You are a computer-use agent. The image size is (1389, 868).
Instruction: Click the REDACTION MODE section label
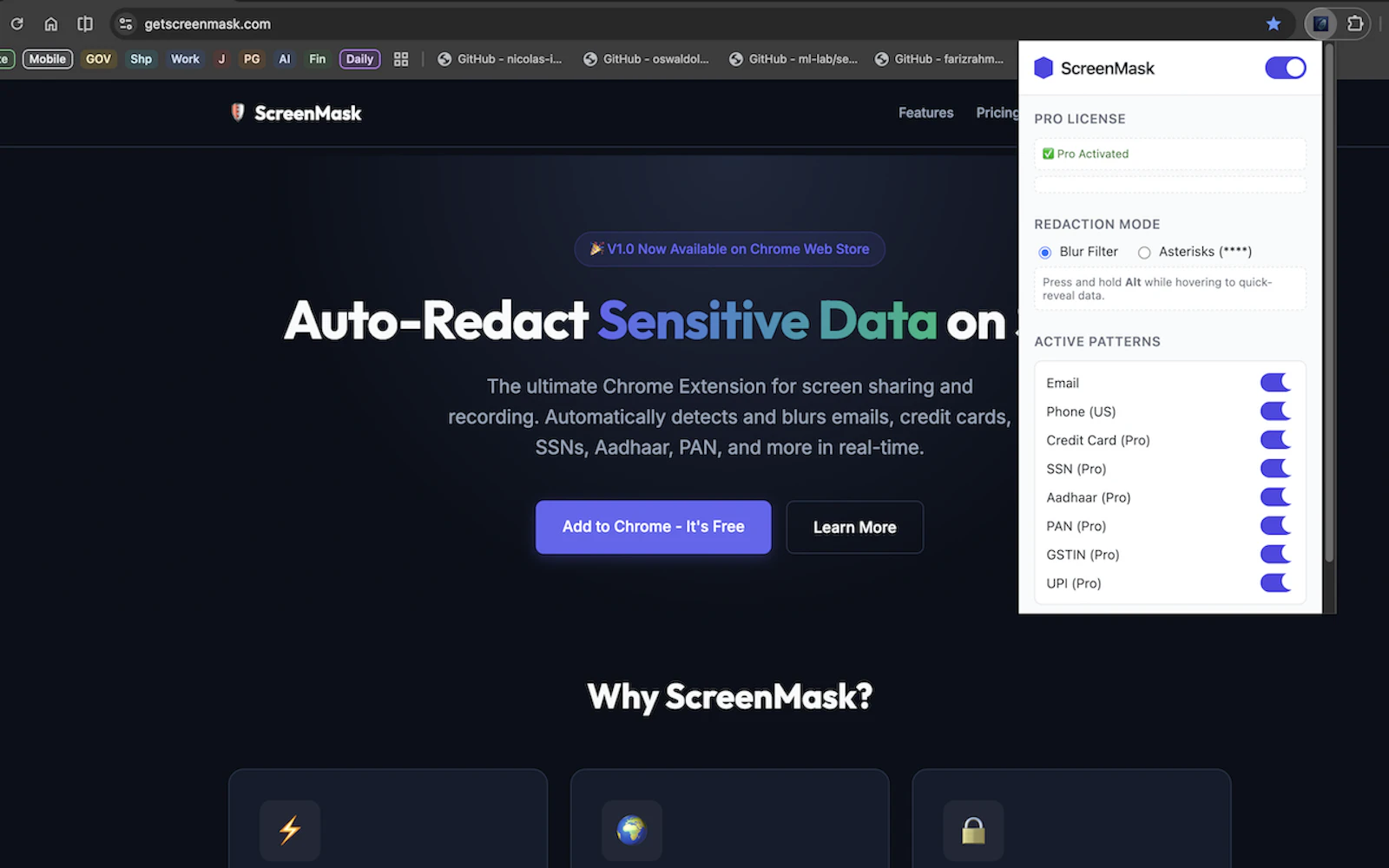(x=1097, y=224)
